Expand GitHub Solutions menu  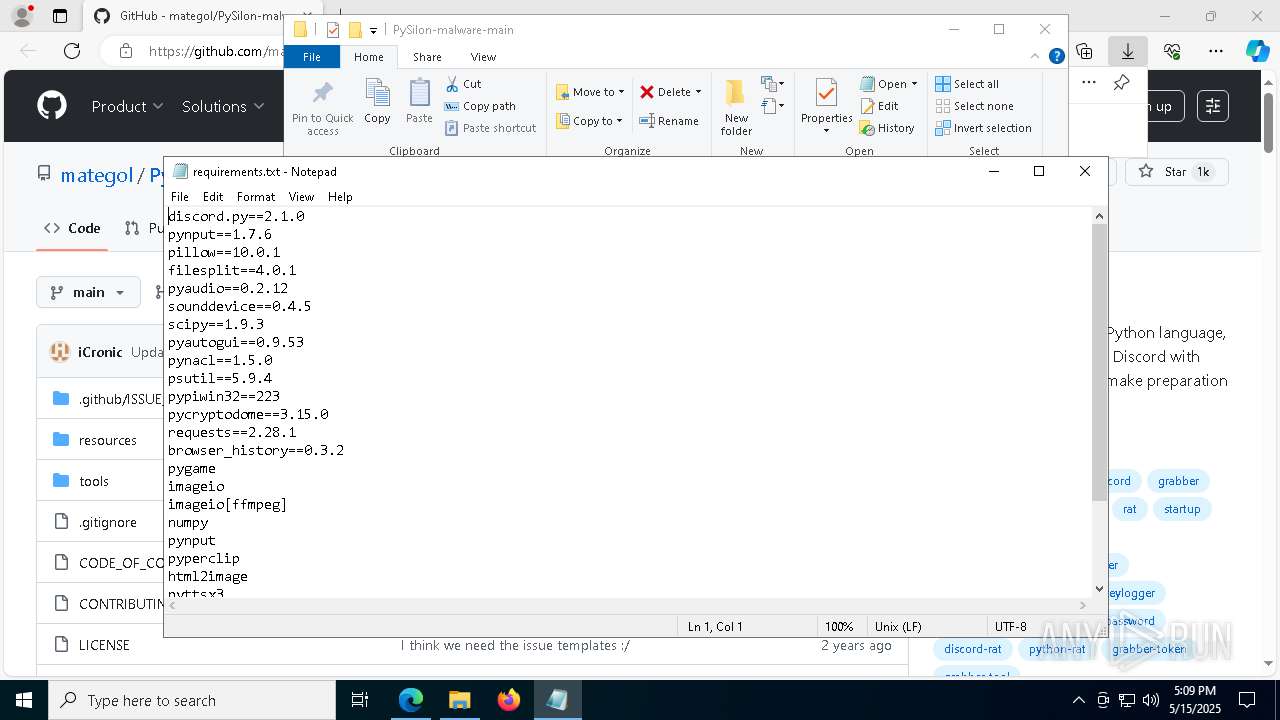click(223, 106)
